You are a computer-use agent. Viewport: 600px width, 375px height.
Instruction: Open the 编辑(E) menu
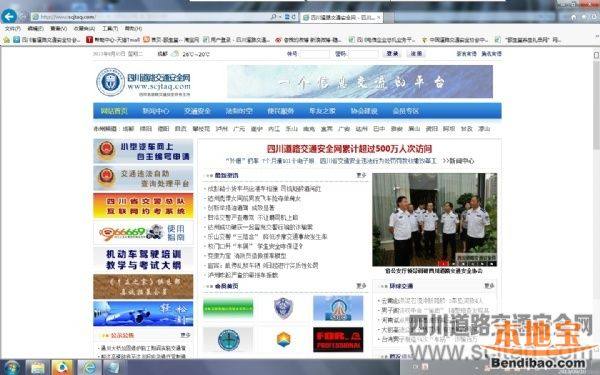35,29
